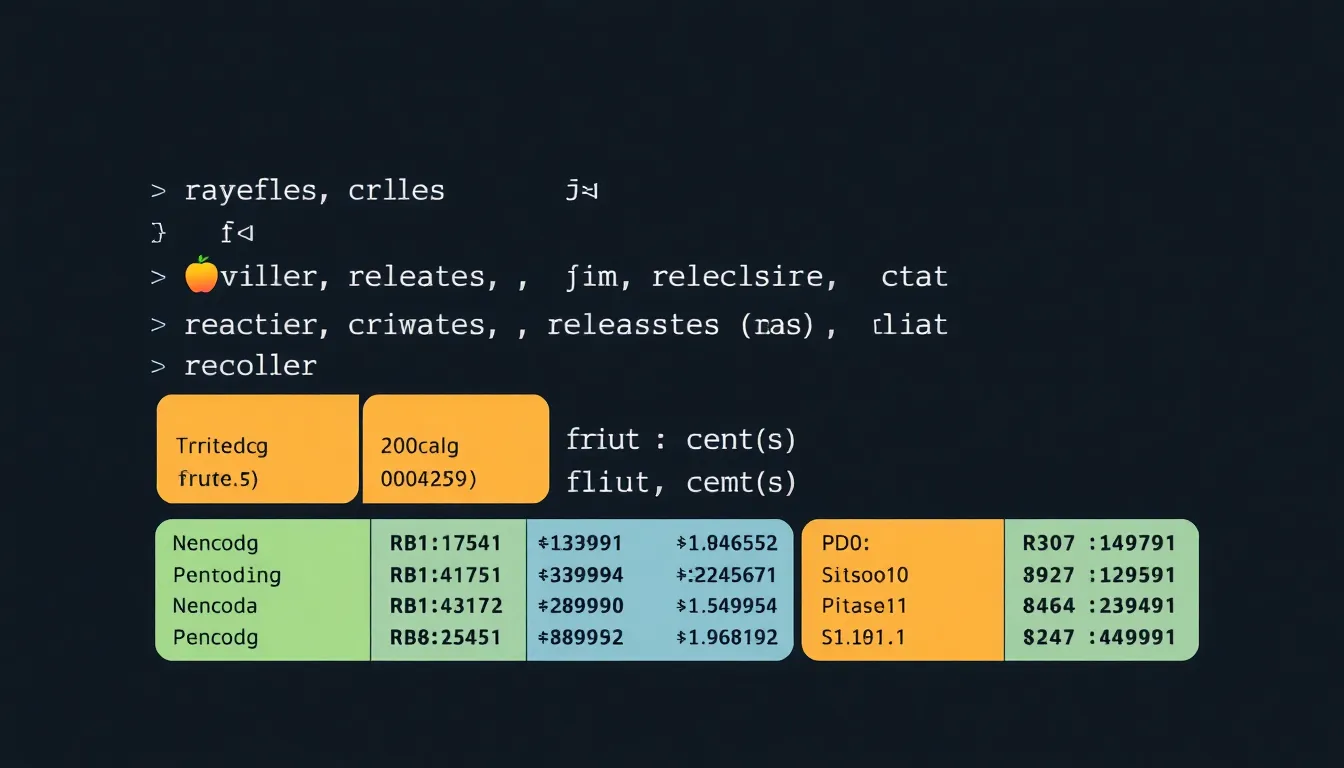Click the small box glyph before liat
The height and width of the screenshot is (768, 1344).
pyautogui.click(x=877, y=325)
